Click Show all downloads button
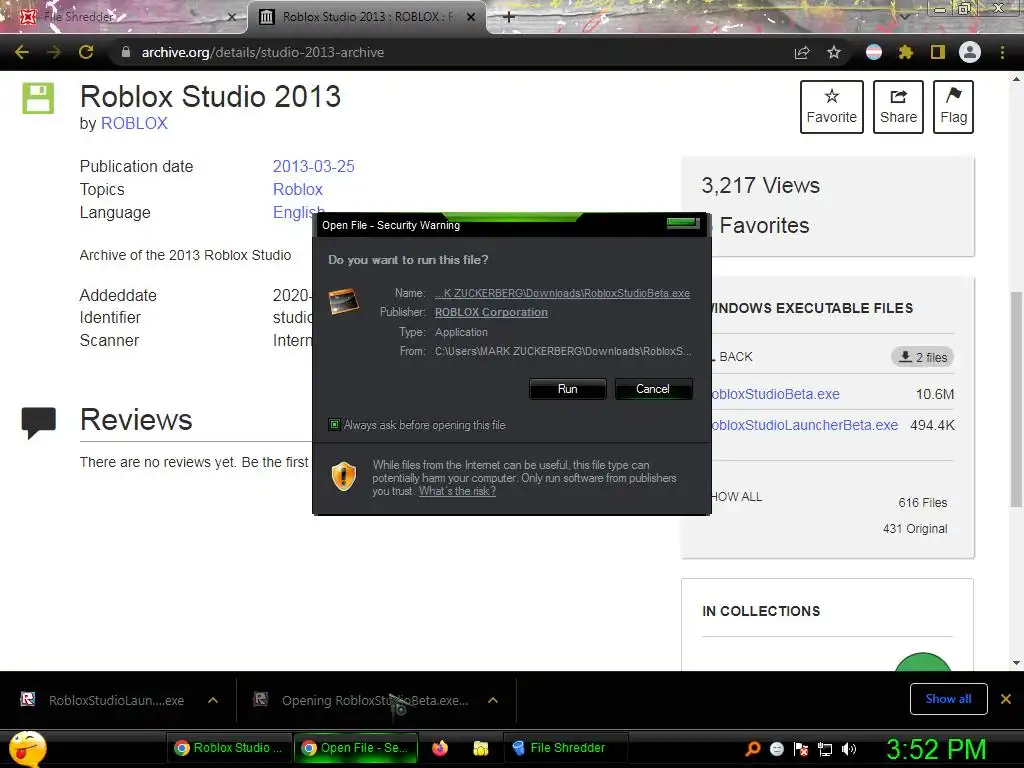Image resolution: width=1024 pixels, height=768 pixels. (948, 699)
